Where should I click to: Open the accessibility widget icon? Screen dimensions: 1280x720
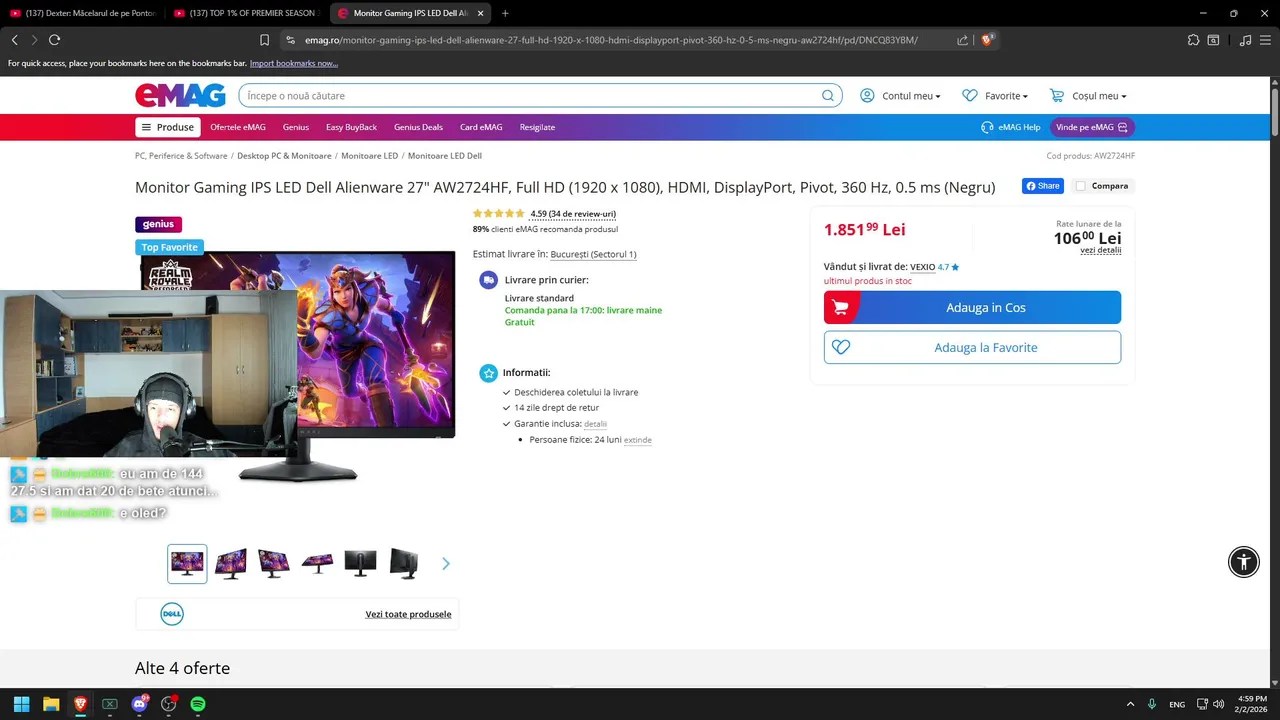click(x=1244, y=562)
